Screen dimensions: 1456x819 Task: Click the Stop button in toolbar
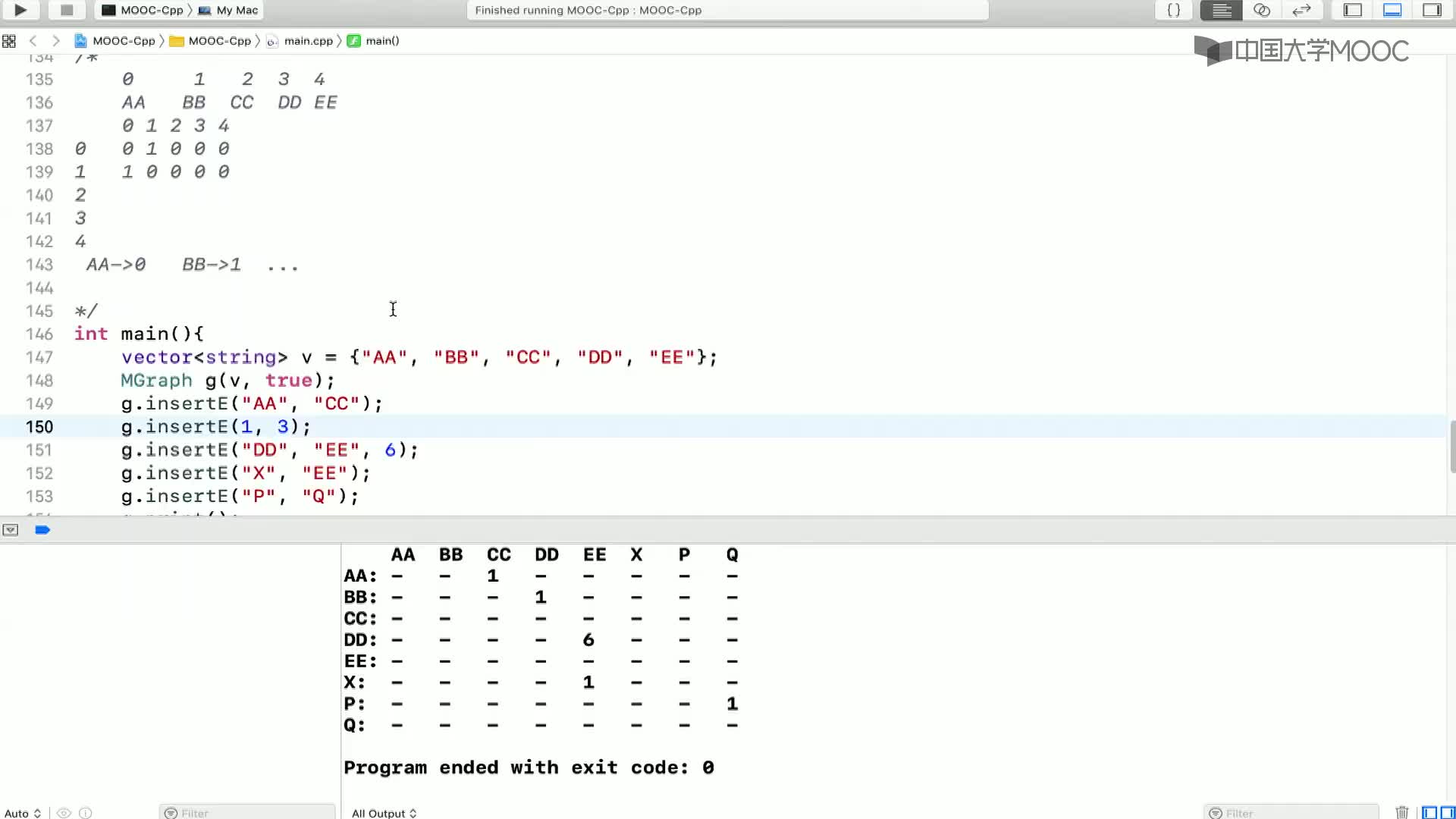[67, 10]
